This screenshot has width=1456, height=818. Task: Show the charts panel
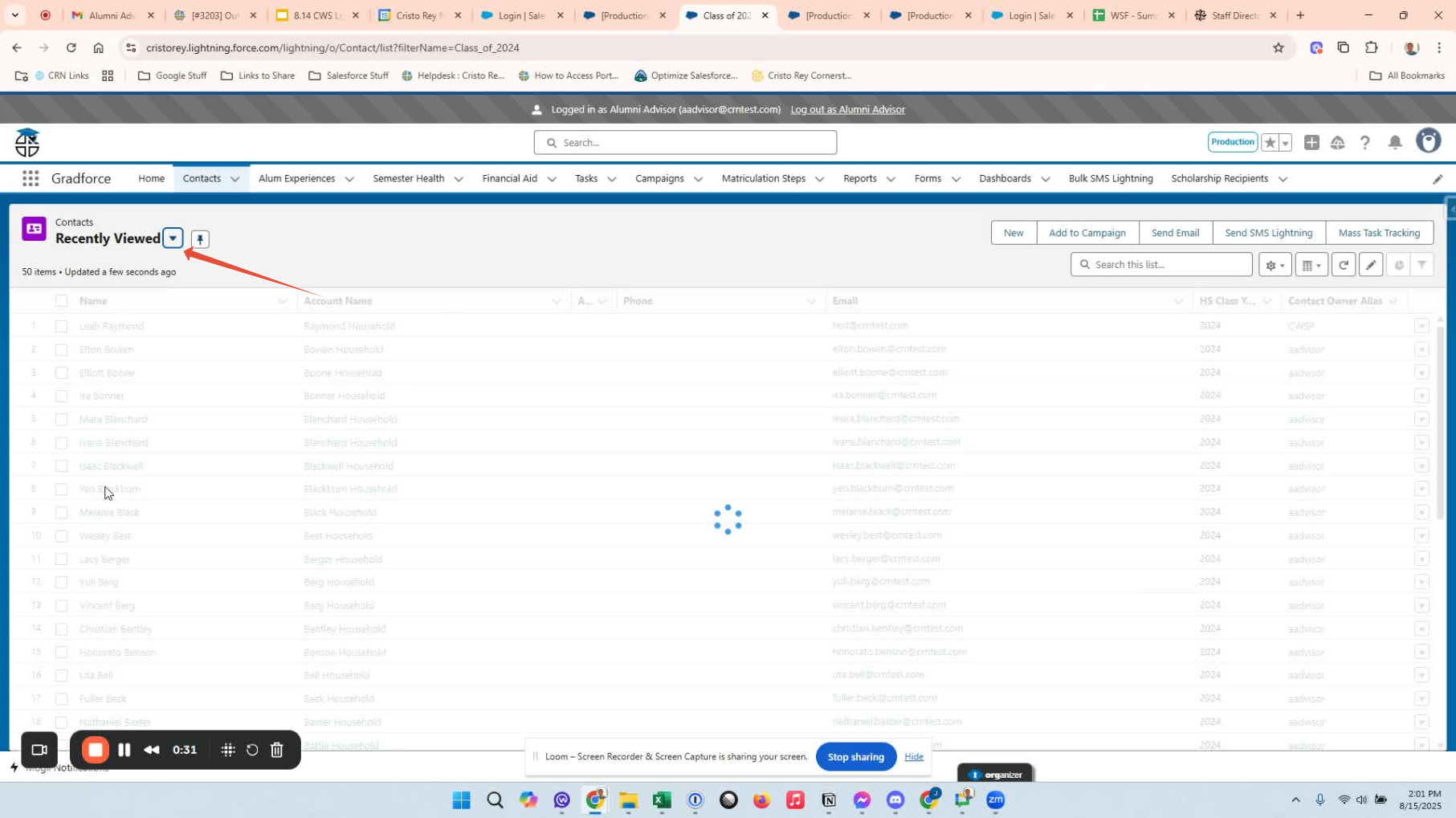pyautogui.click(x=1399, y=265)
